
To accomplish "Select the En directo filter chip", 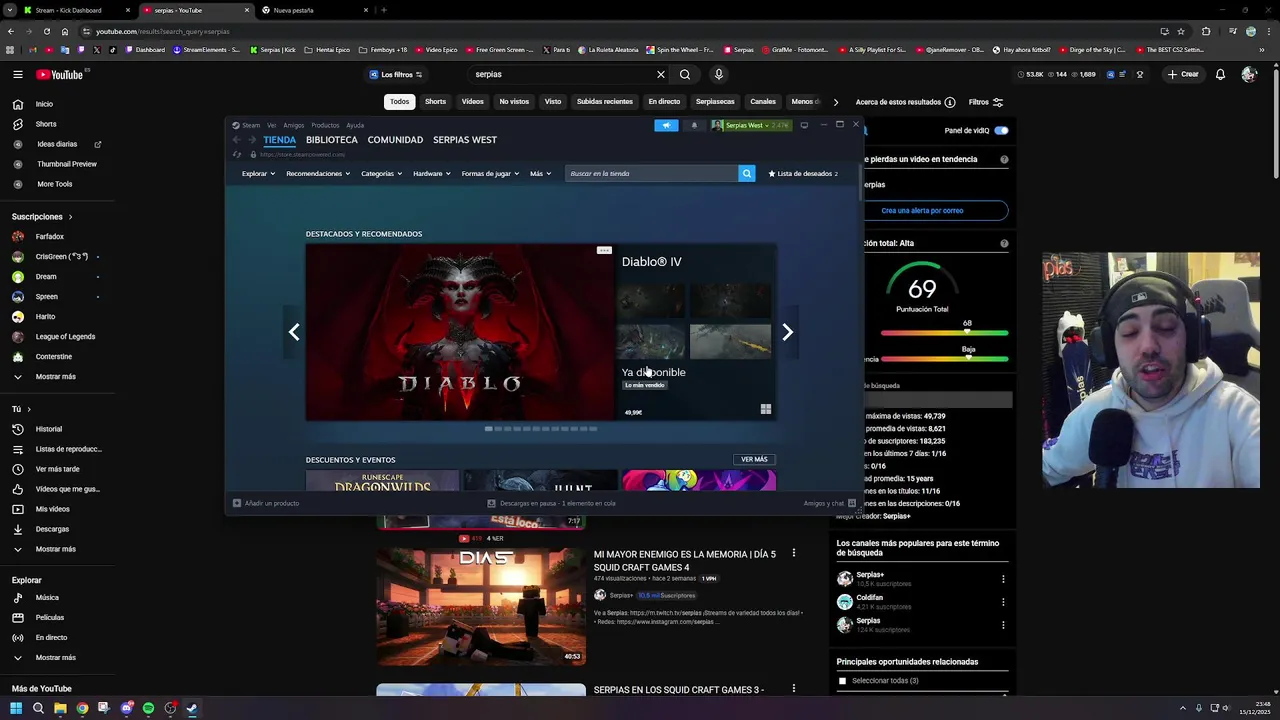I will tap(664, 101).
